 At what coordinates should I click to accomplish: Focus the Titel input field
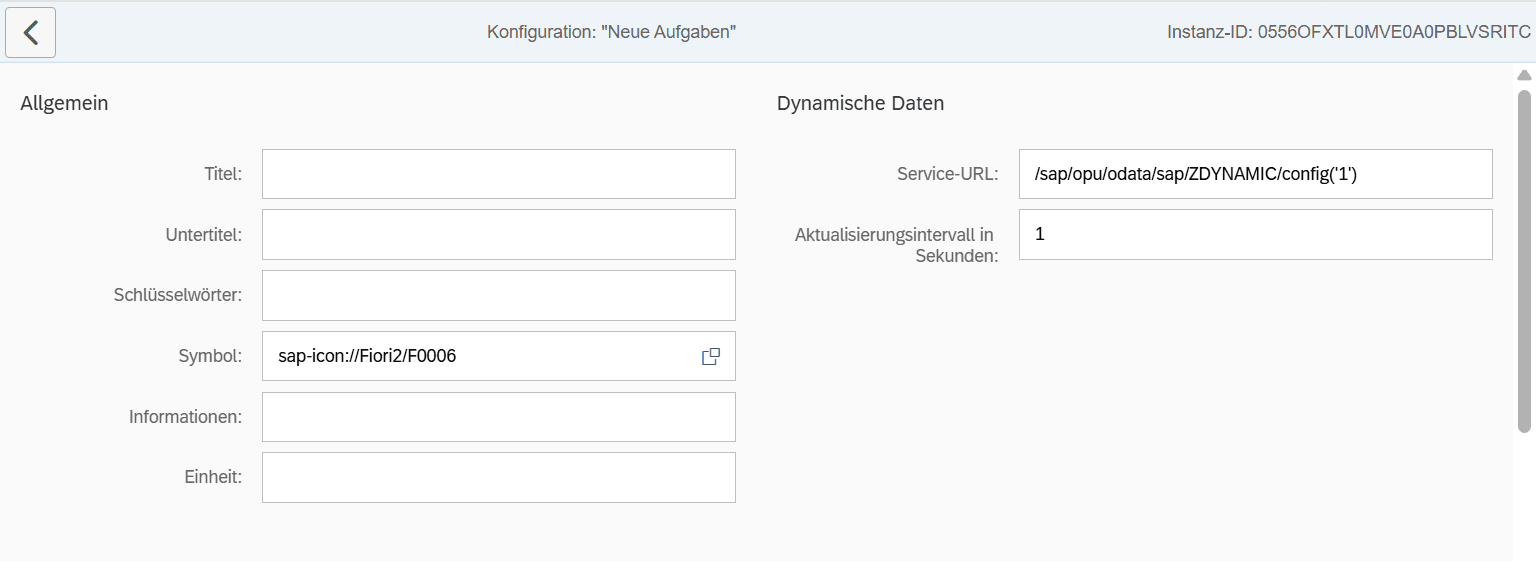tap(498, 174)
